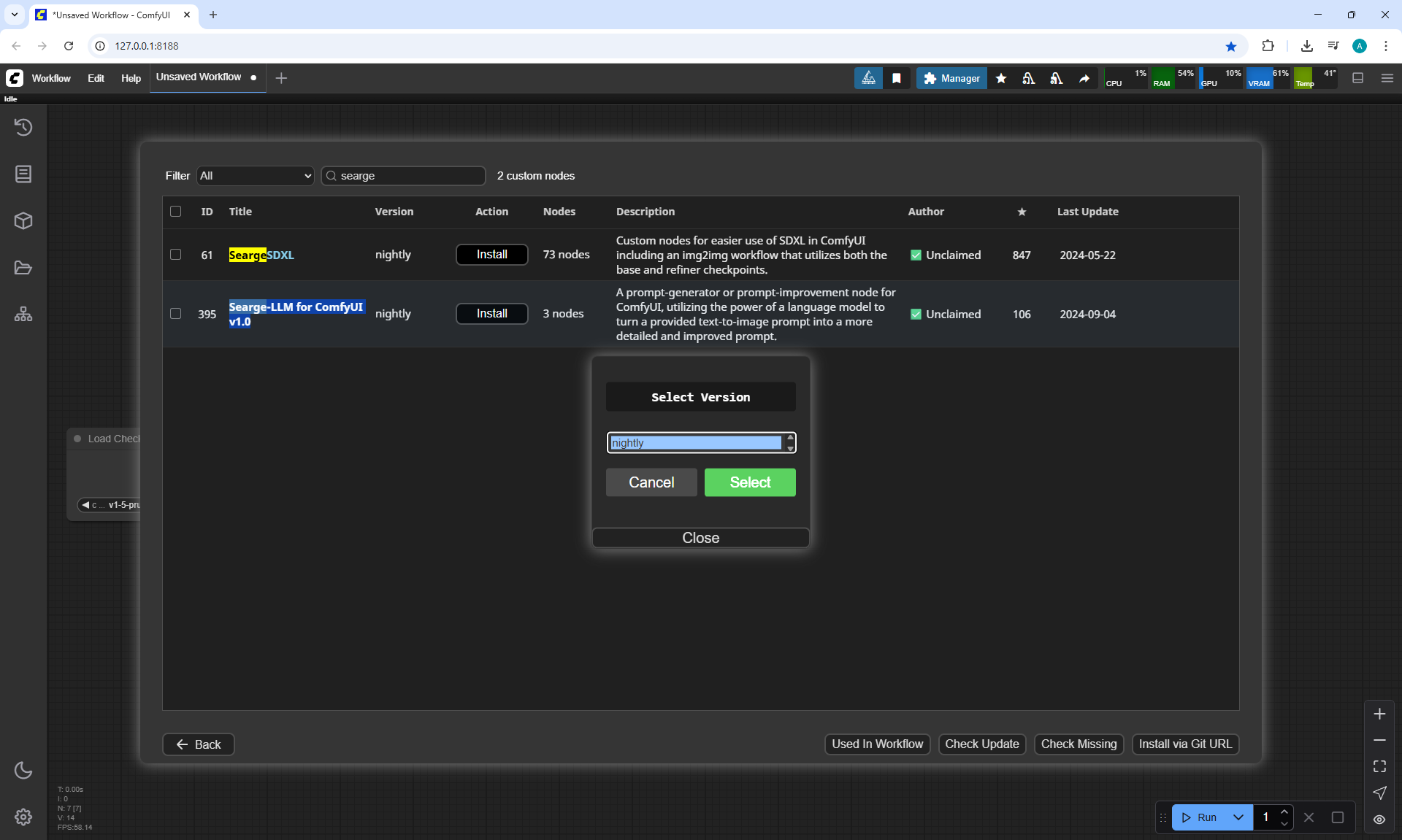The image size is (1402, 840).
Task: Click fit view icon on canvas
Action: 1379,766
